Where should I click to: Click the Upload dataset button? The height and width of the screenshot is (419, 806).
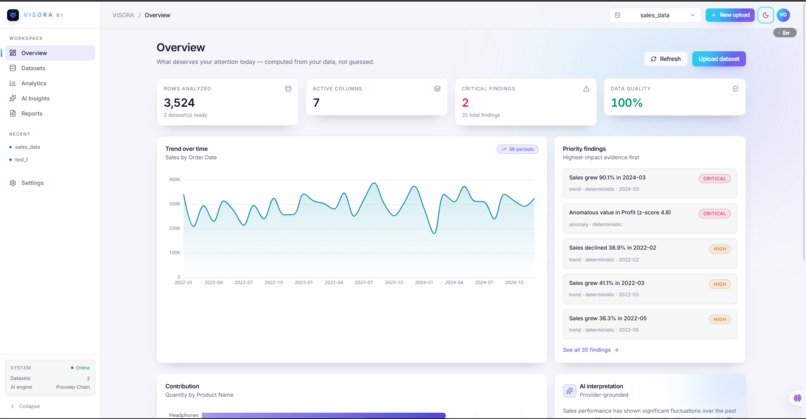(719, 59)
